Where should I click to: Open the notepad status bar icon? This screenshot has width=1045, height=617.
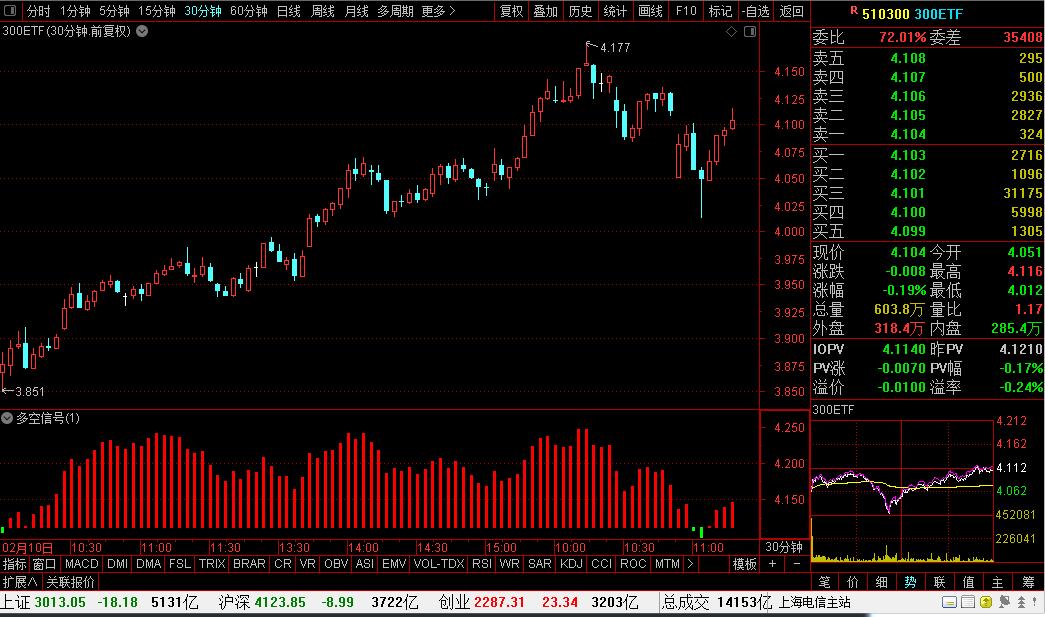click(968, 602)
